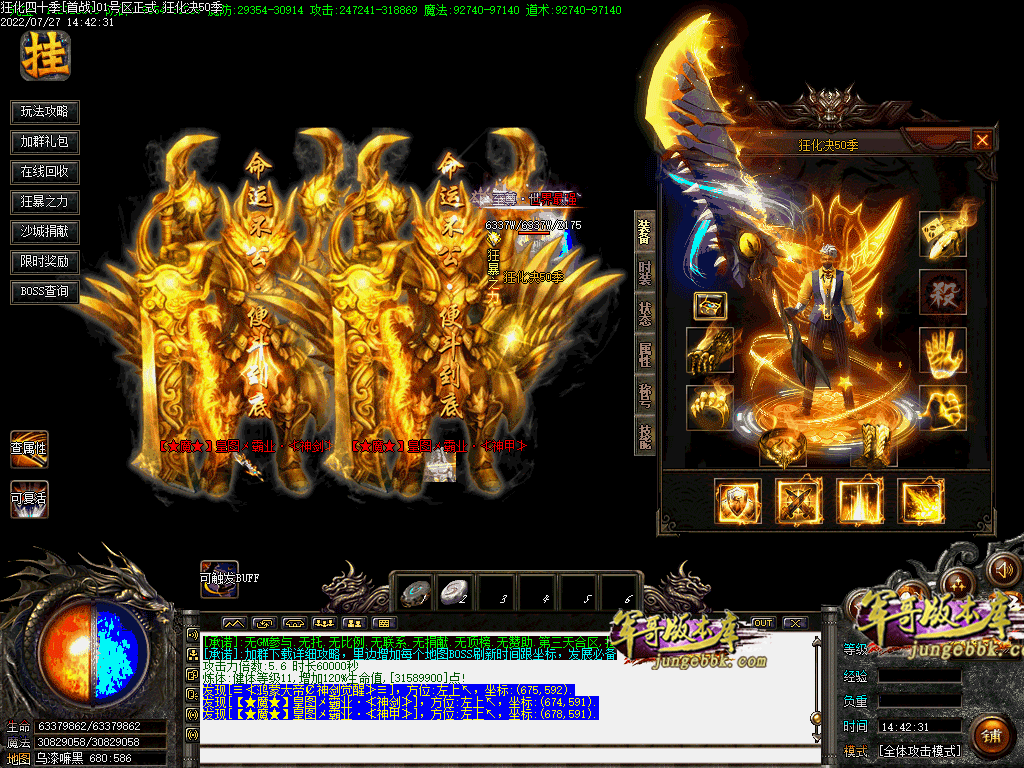Click the chat line mentioning 鸿蒙大帝
This screenshot has width=1024, height=768.
(389, 690)
